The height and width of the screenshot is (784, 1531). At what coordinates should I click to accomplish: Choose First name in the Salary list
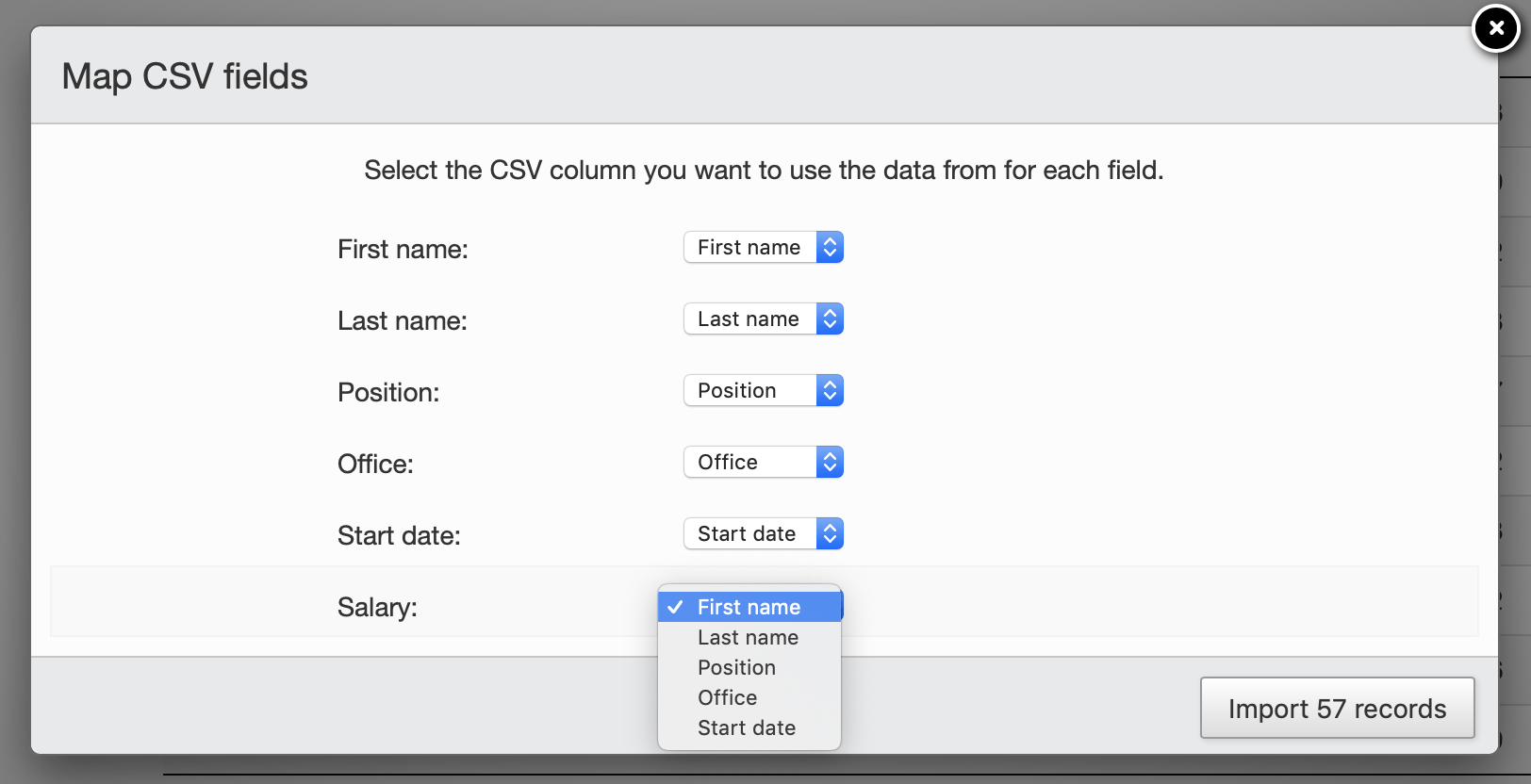coord(749,607)
